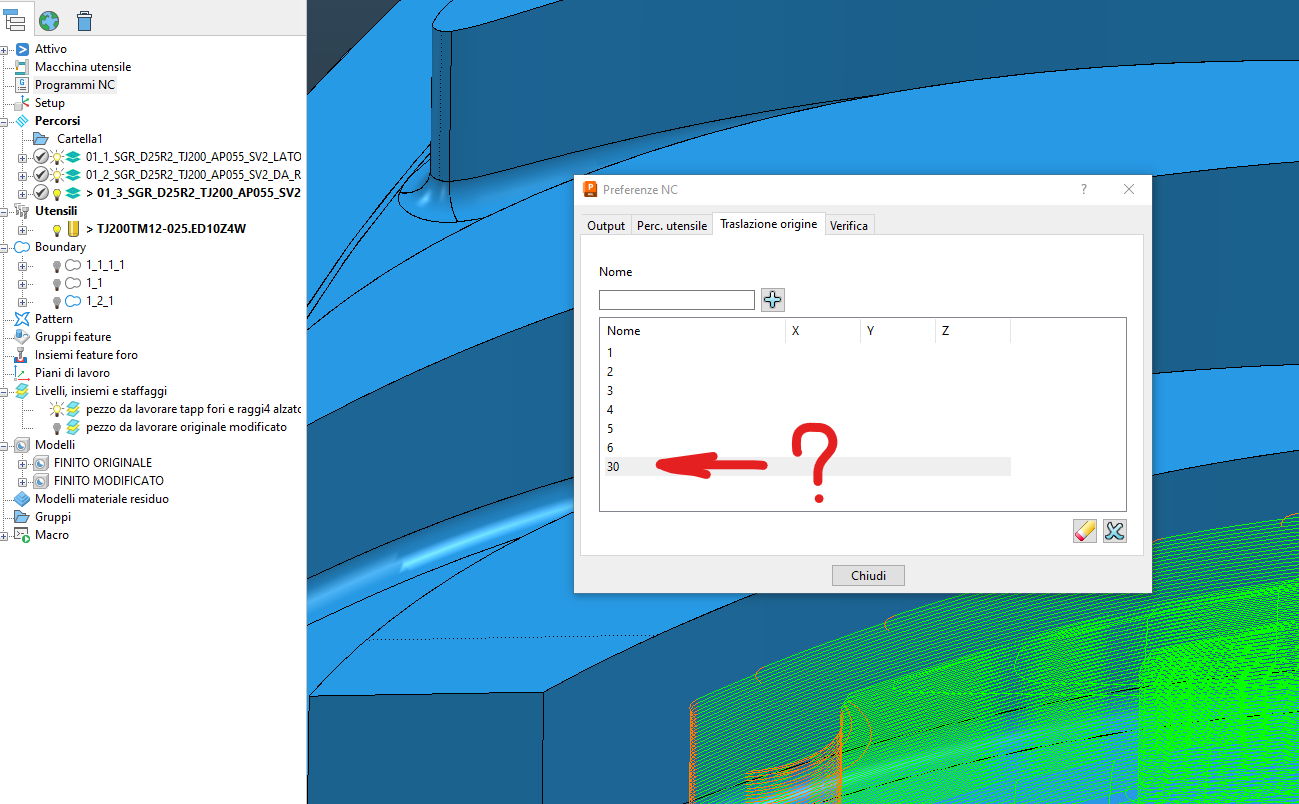The width and height of the screenshot is (1299, 804).
Task: Expand boundary 1_2_1 node
Action: coord(23,301)
